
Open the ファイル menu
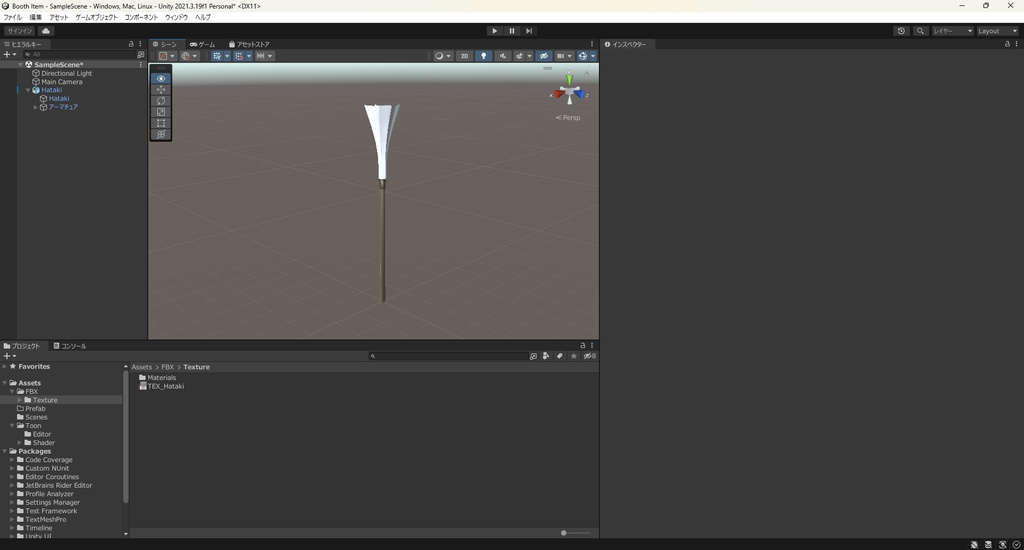coord(12,17)
